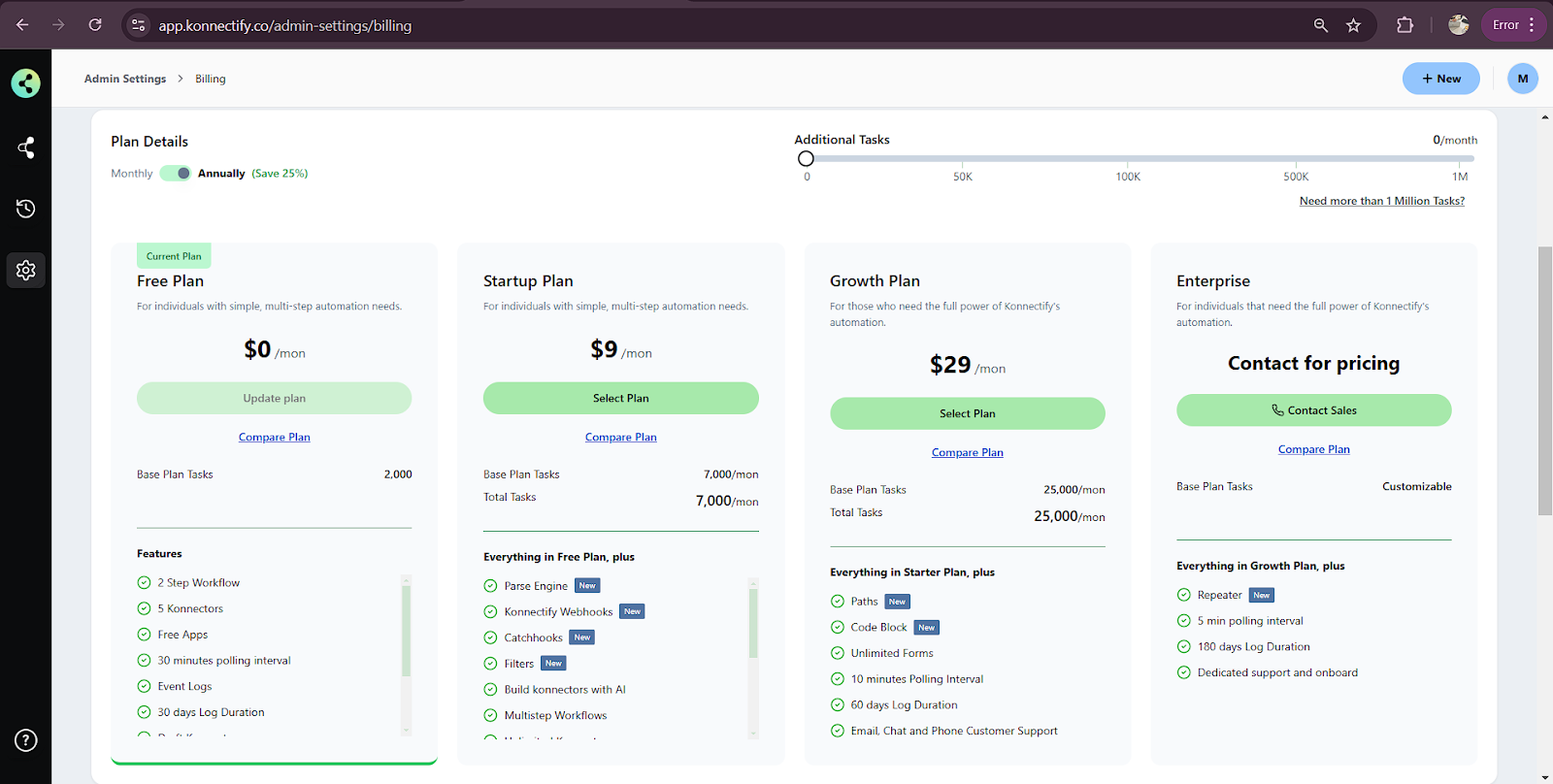This screenshot has height=784, width=1553.
Task: Click the check icon beside Paths
Action: (x=838, y=602)
